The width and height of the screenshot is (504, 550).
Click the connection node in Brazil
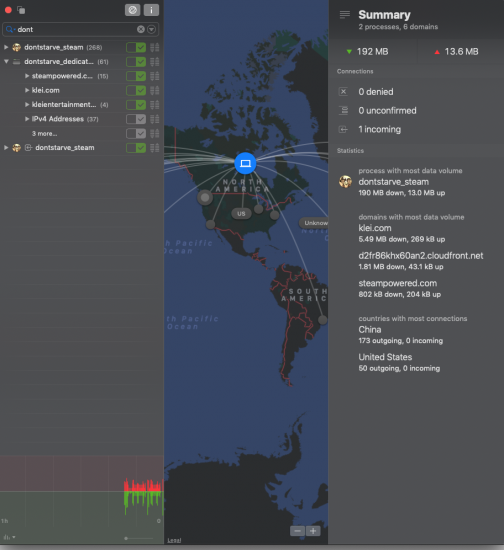322,320
